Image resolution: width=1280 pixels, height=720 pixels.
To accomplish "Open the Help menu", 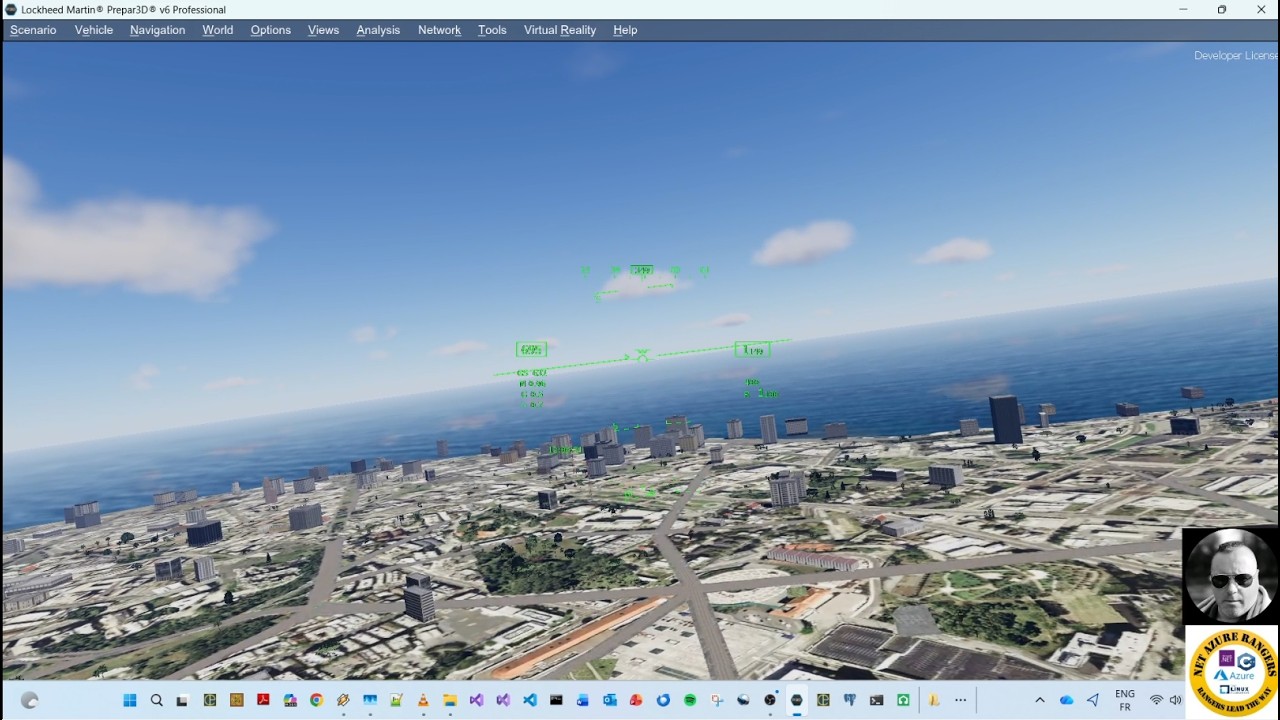I will [x=625, y=30].
